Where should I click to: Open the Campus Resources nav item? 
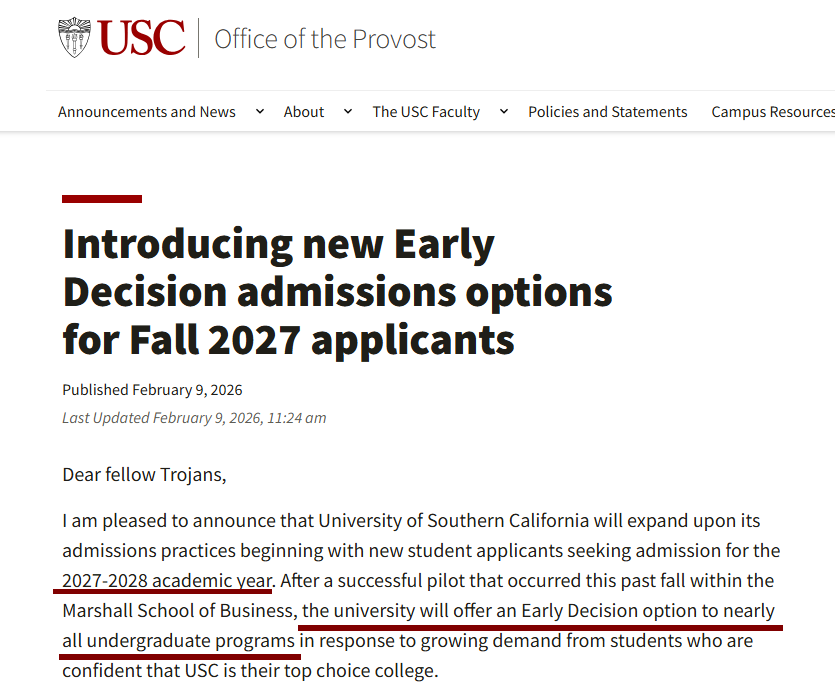[x=772, y=112]
